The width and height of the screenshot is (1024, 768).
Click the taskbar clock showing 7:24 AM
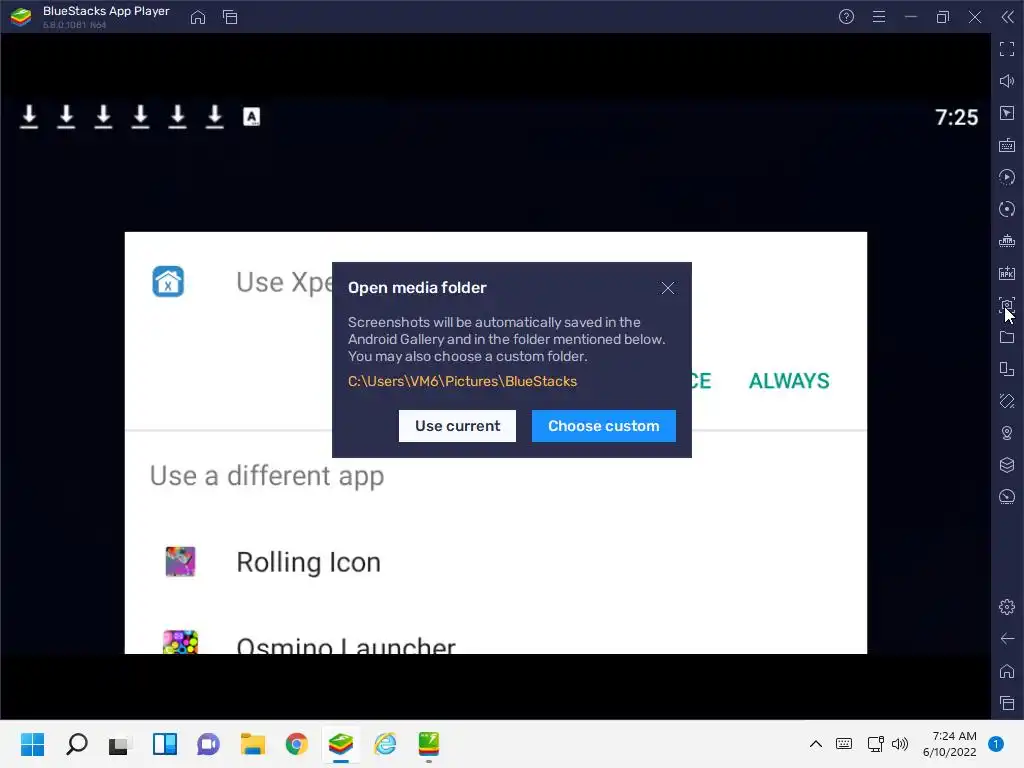point(950,744)
